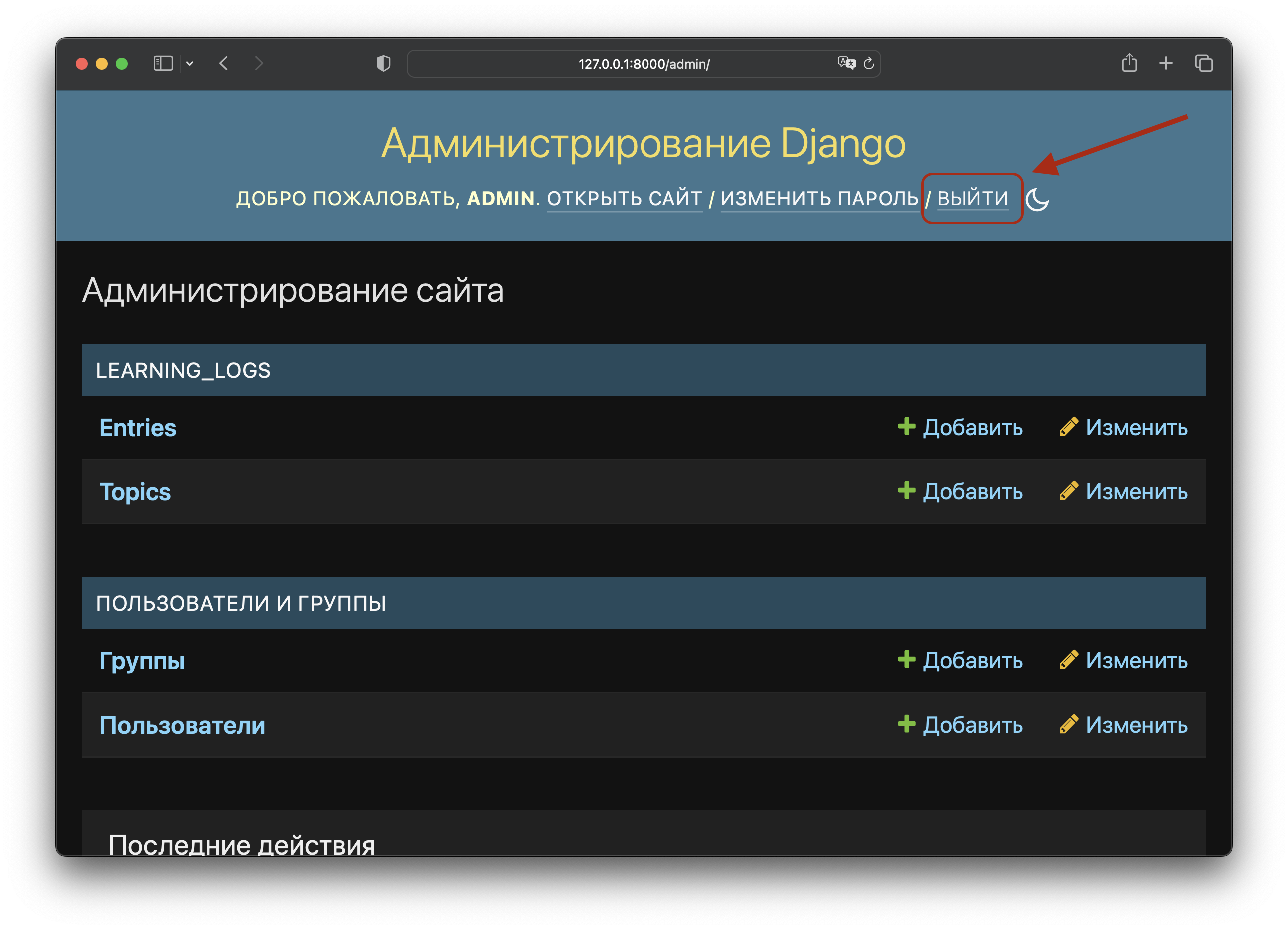The height and width of the screenshot is (930, 1288).
Task: Click the green plus icon for Topics
Action: [906, 490]
